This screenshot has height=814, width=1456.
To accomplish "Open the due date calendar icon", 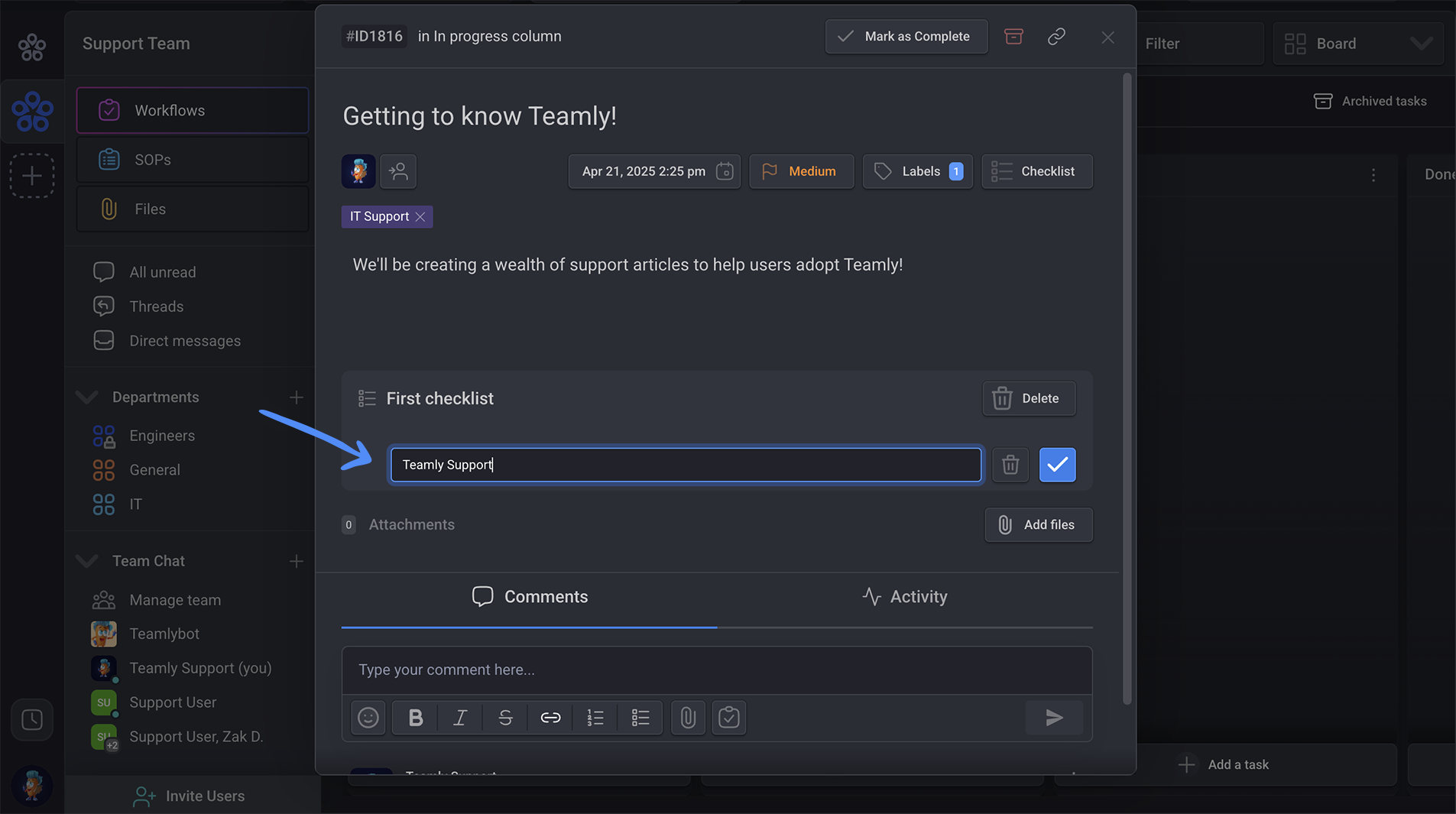I will [725, 171].
